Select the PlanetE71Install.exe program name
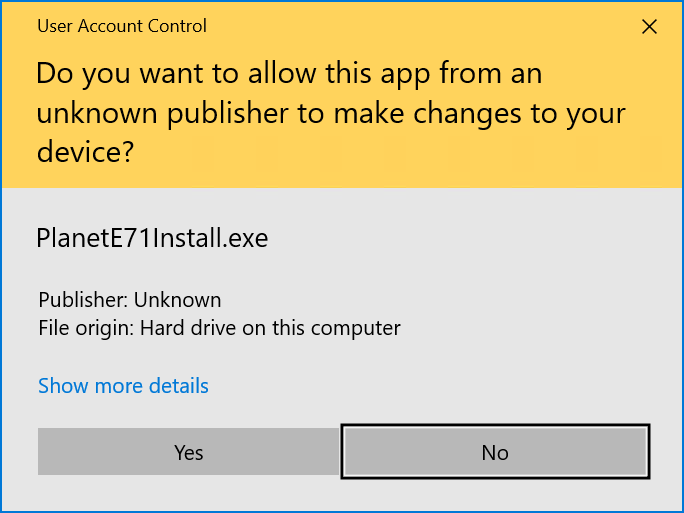The width and height of the screenshot is (684, 513). coord(152,238)
